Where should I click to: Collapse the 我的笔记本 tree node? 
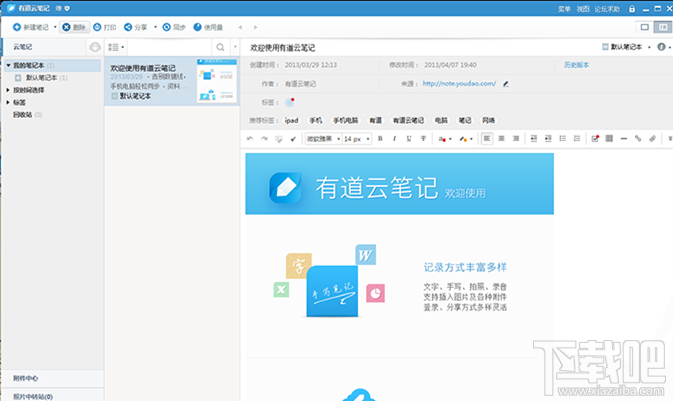click(8, 65)
